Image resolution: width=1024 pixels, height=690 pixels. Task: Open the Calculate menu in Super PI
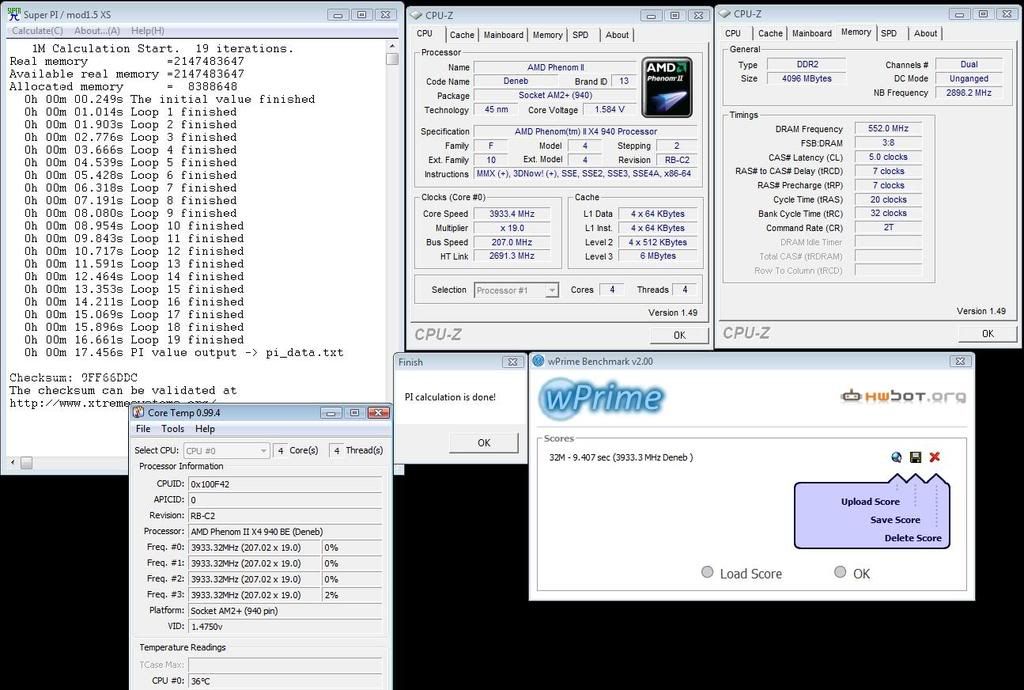coord(37,31)
